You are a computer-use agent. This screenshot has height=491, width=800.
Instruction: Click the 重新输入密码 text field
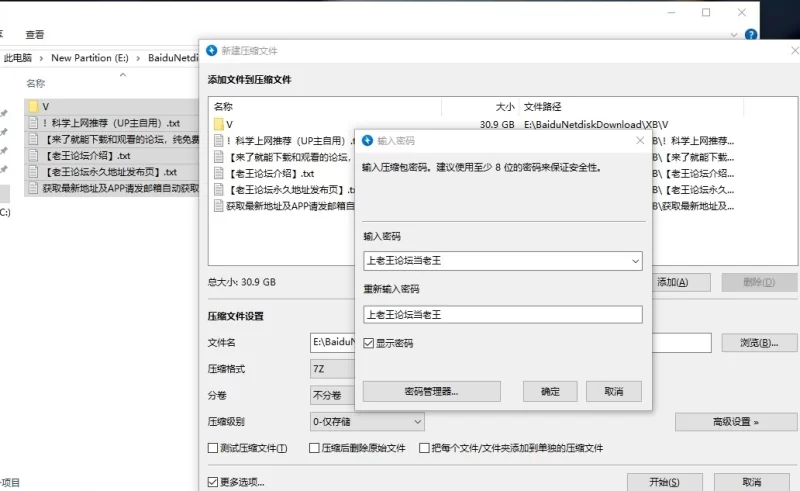(502, 314)
